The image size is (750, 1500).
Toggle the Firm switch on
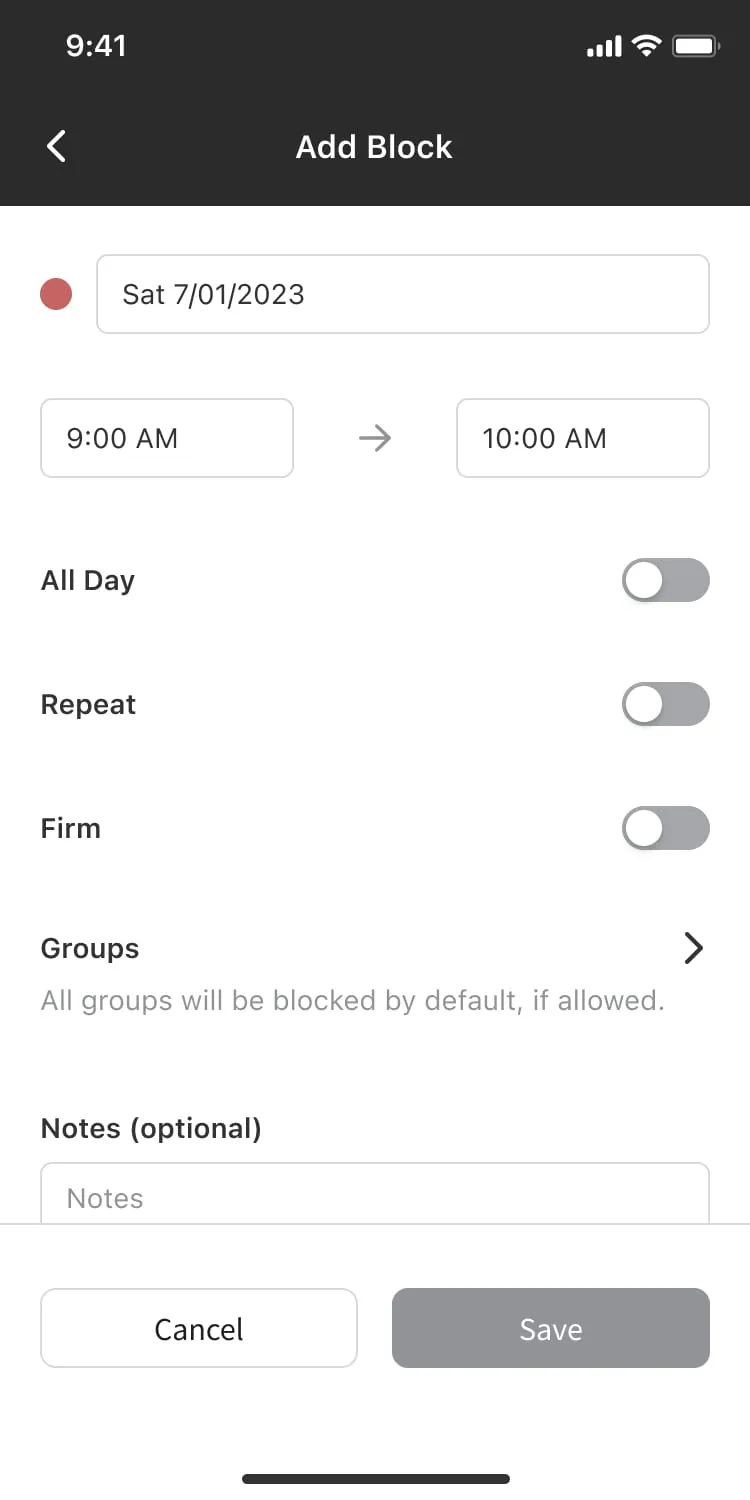coord(665,828)
